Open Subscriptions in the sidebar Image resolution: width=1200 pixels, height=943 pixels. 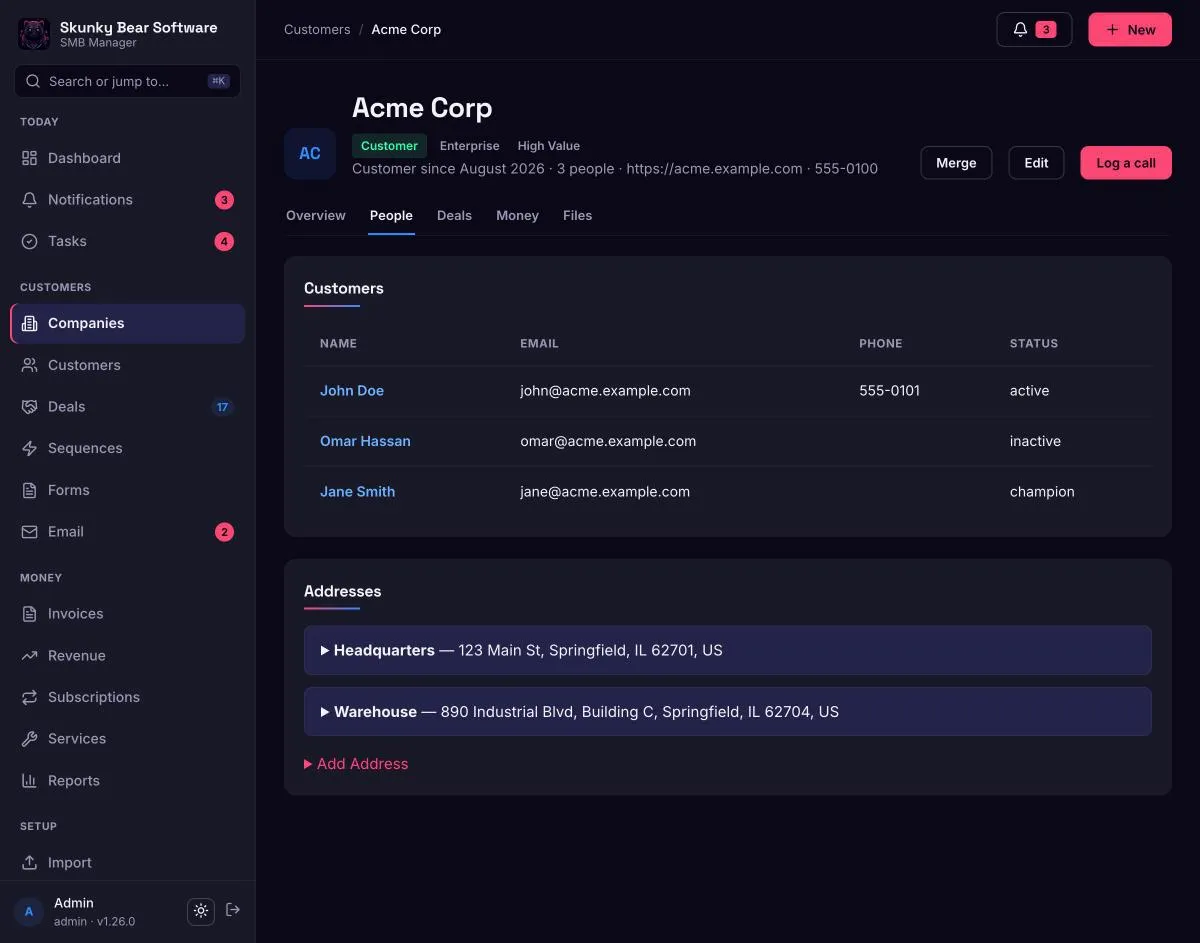(x=127, y=697)
